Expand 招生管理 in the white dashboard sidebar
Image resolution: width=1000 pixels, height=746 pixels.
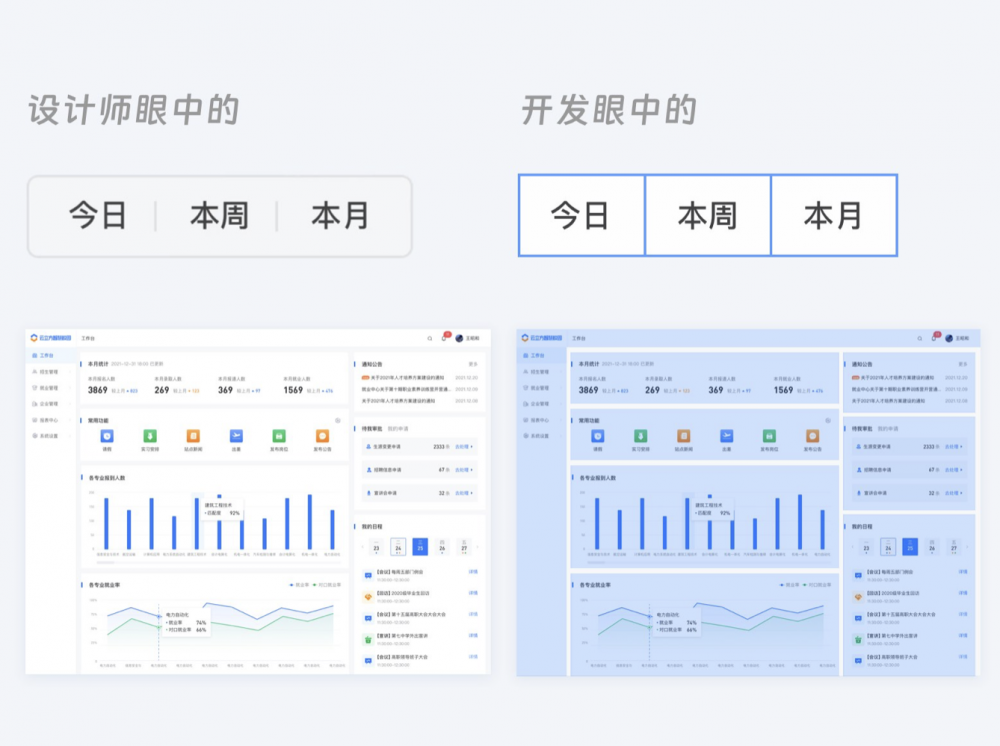[x=50, y=371]
